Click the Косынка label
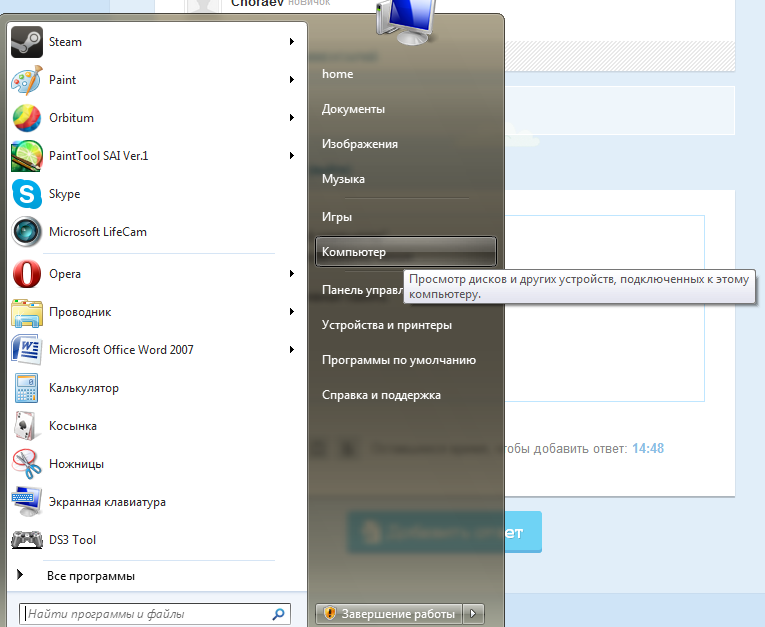The height and width of the screenshot is (627, 765). (73, 426)
